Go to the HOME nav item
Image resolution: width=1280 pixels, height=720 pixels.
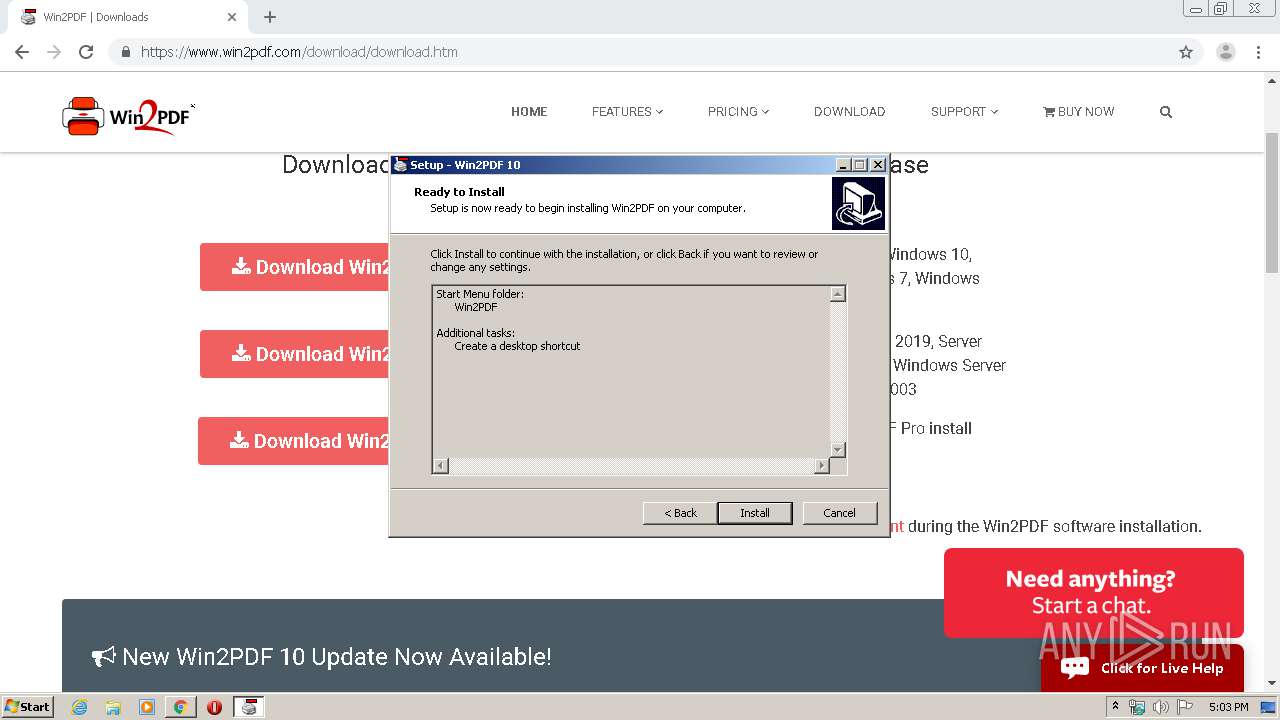[529, 112]
